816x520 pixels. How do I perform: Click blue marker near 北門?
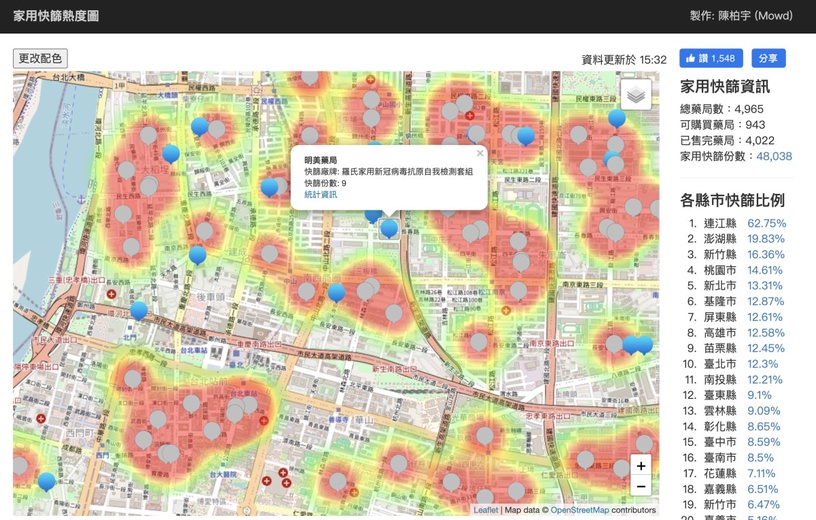(x=139, y=310)
